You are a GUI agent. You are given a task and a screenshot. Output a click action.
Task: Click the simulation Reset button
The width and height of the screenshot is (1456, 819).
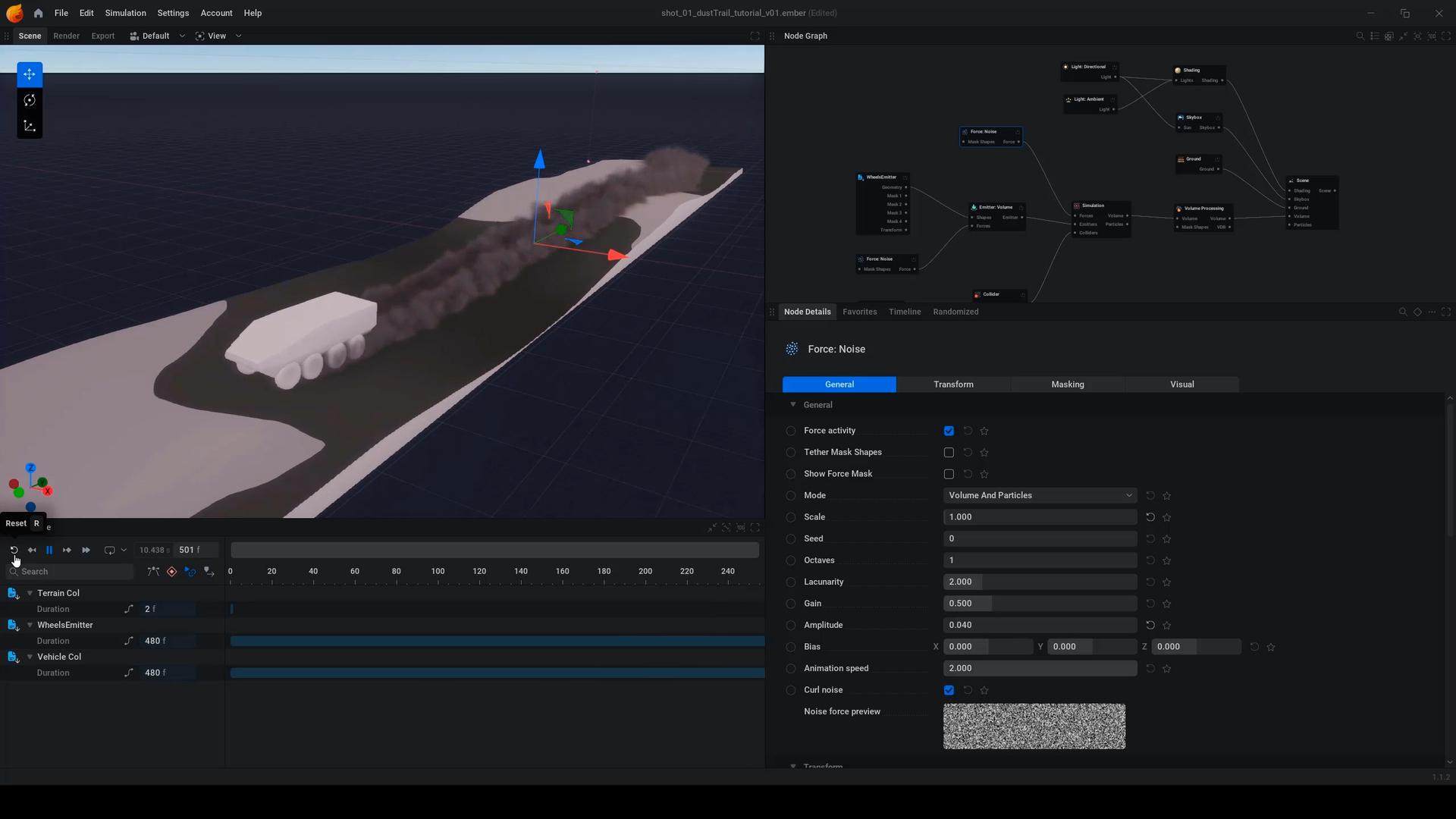tap(14, 550)
